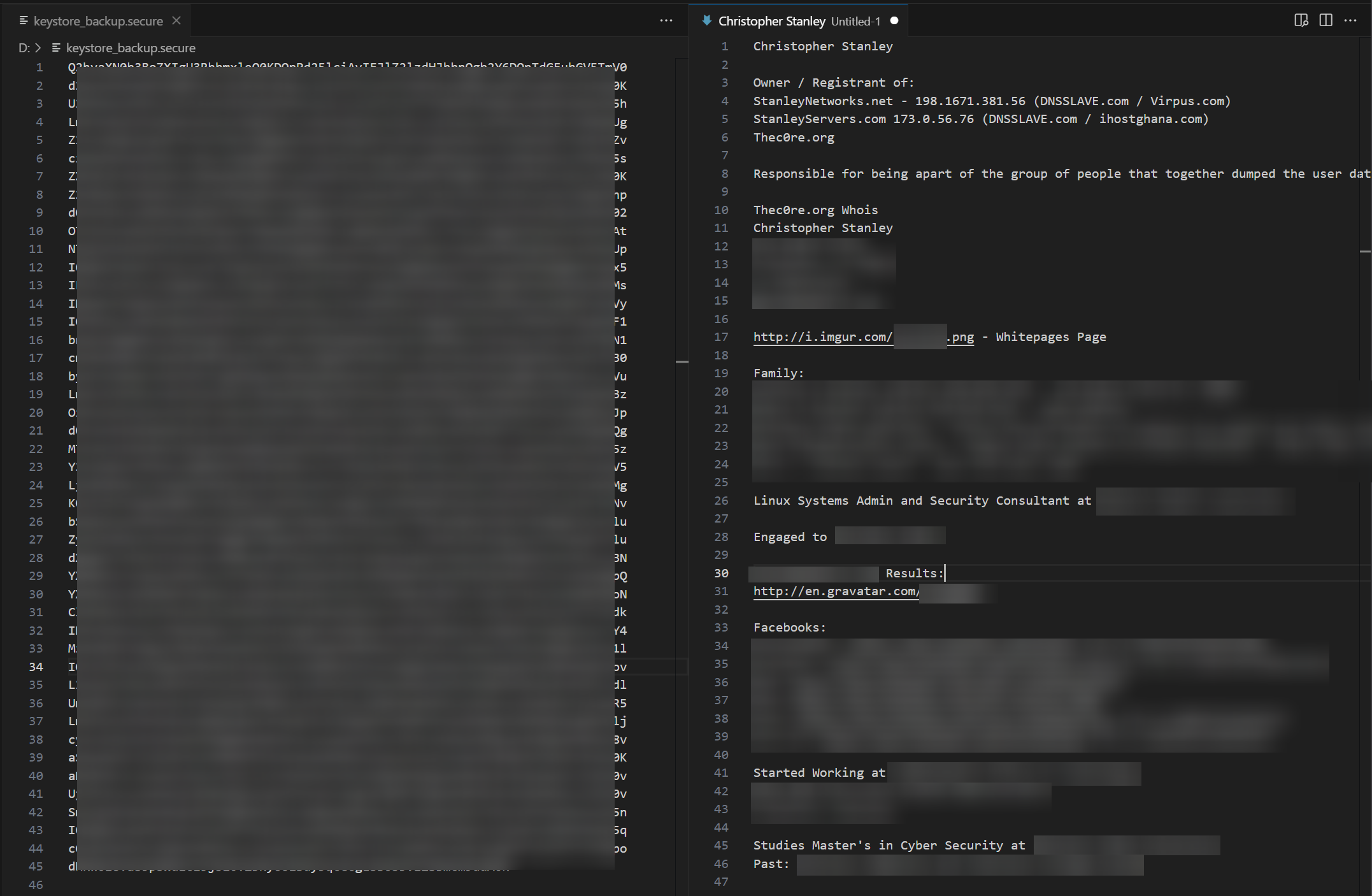Open More Actions menu in right editor group
Viewport: 1372px width, 896px height.
(1350, 20)
